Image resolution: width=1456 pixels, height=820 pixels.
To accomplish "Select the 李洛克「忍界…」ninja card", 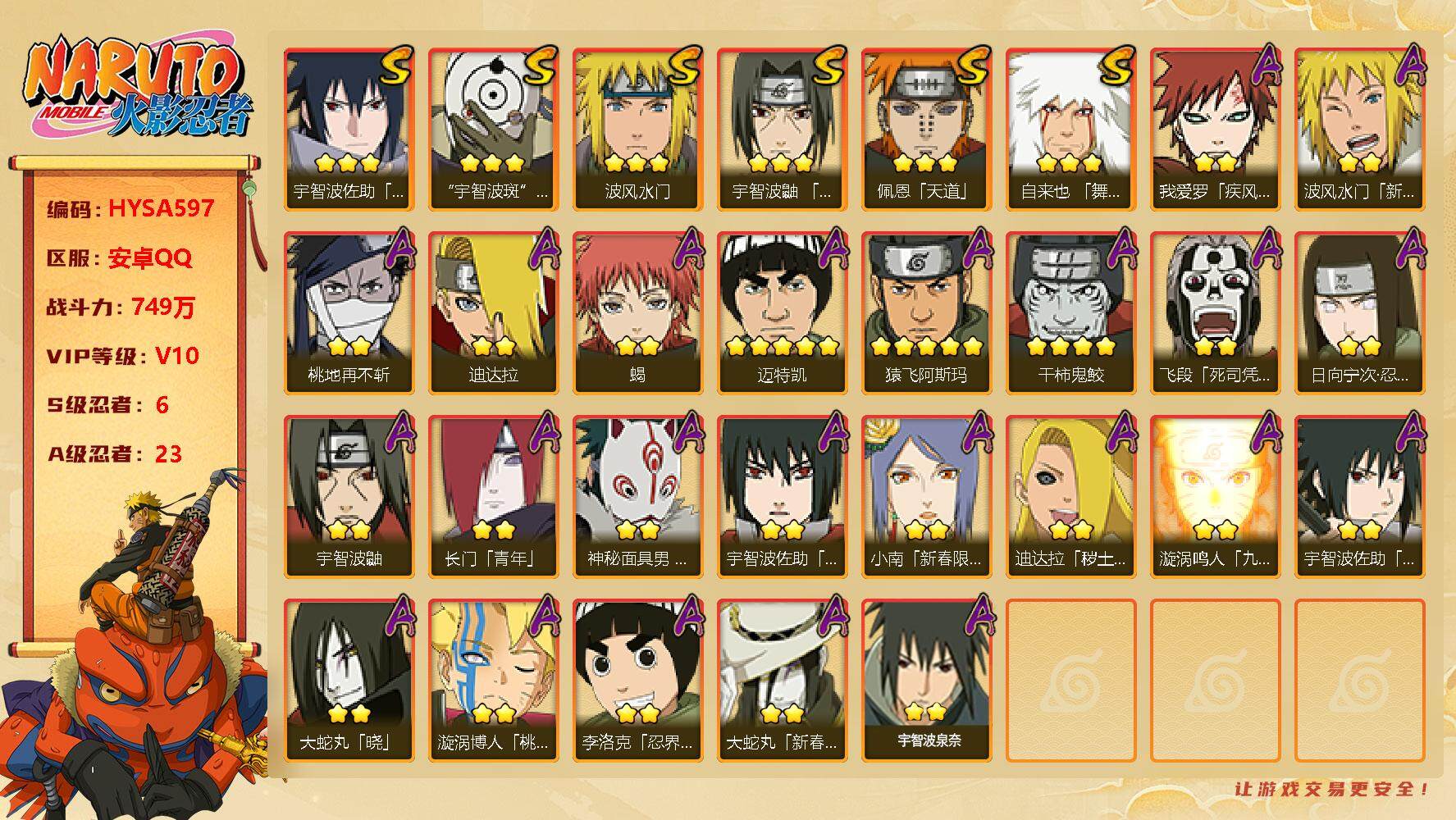I will (x=637, y=681).
